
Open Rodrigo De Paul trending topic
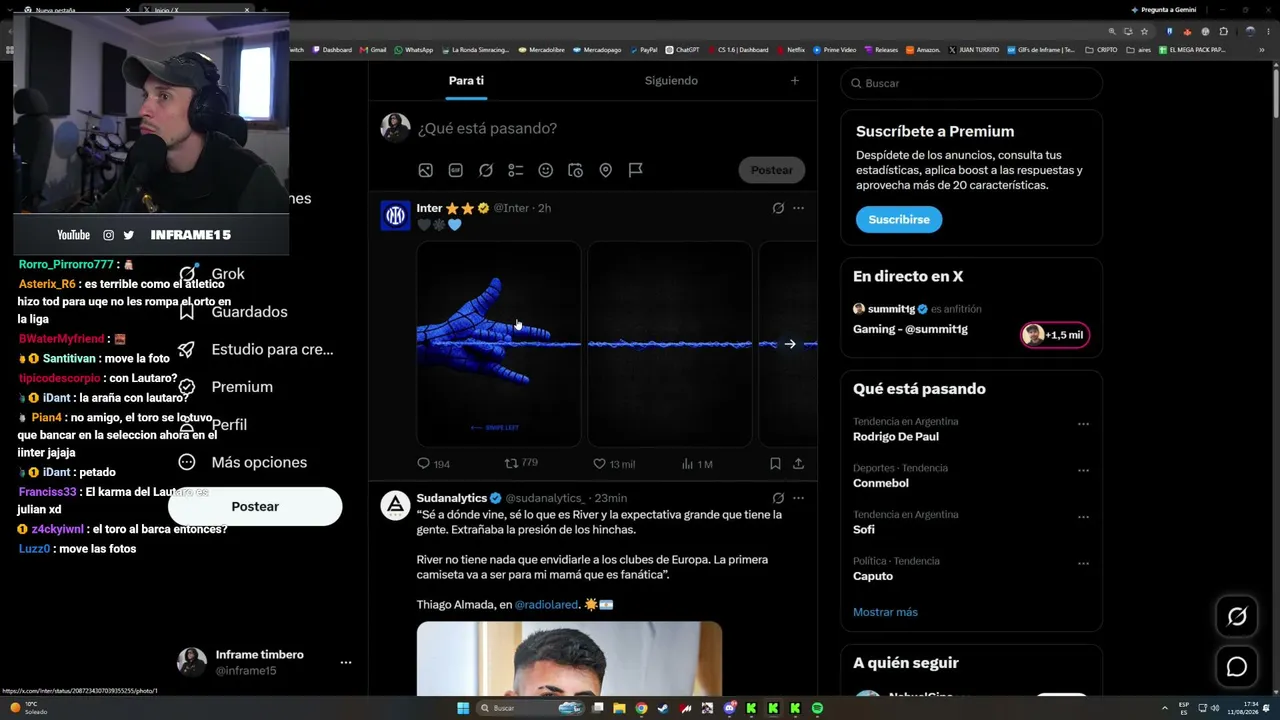[896, 437]
